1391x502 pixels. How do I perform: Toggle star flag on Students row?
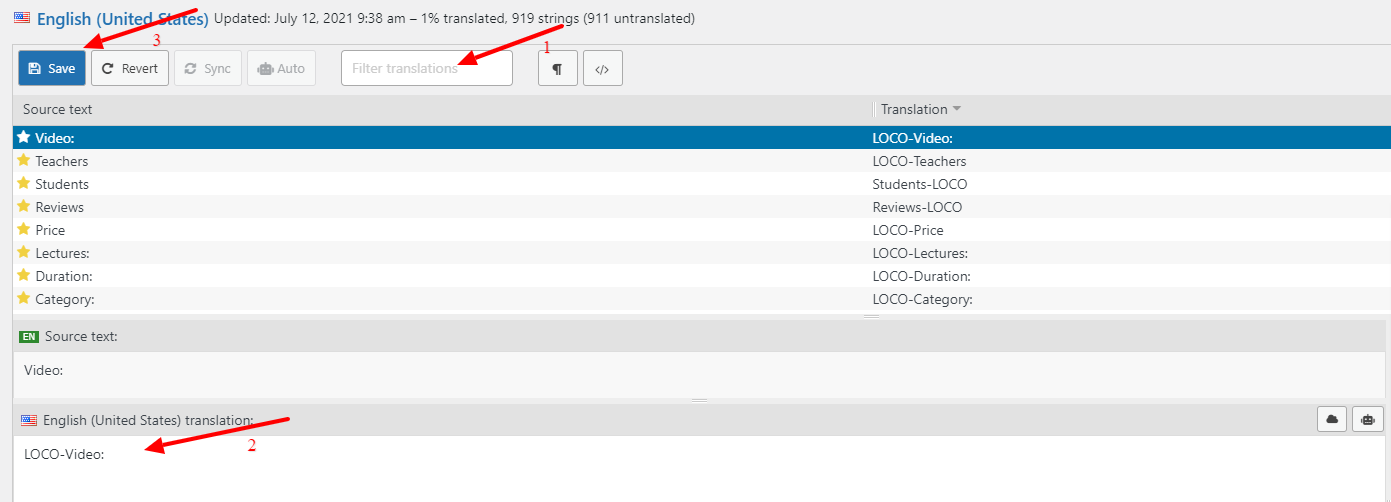coord(24,184)
